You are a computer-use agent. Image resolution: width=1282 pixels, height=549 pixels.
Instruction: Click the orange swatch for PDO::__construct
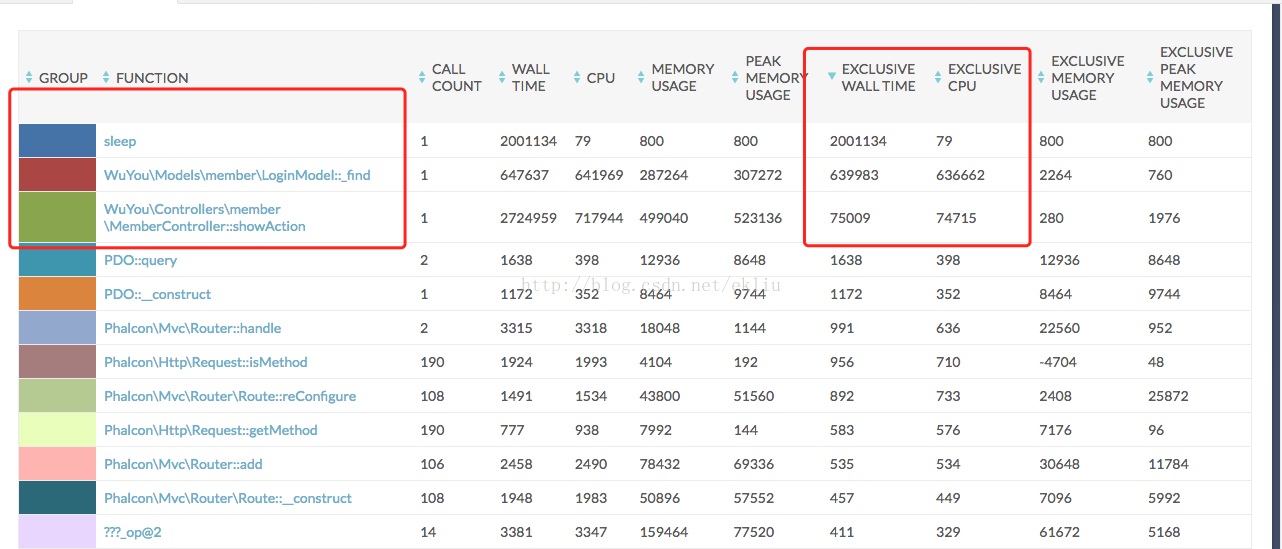tap(57, 294)
